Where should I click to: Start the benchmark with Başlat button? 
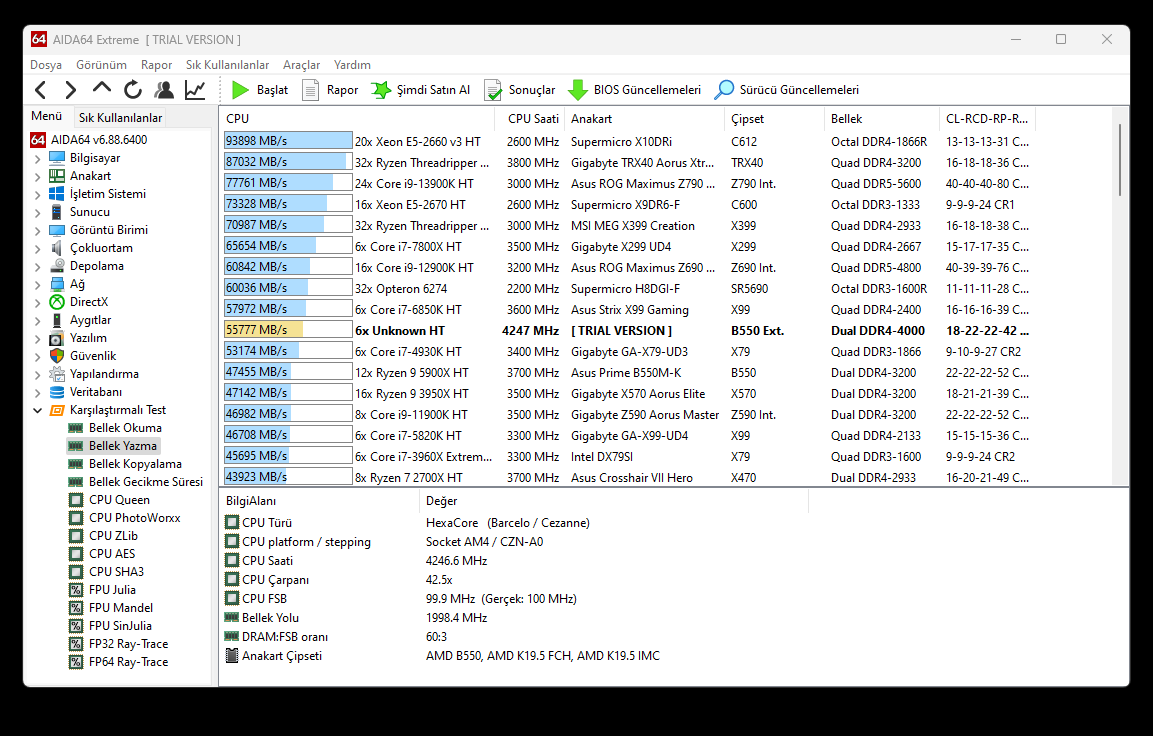[260, 90]
